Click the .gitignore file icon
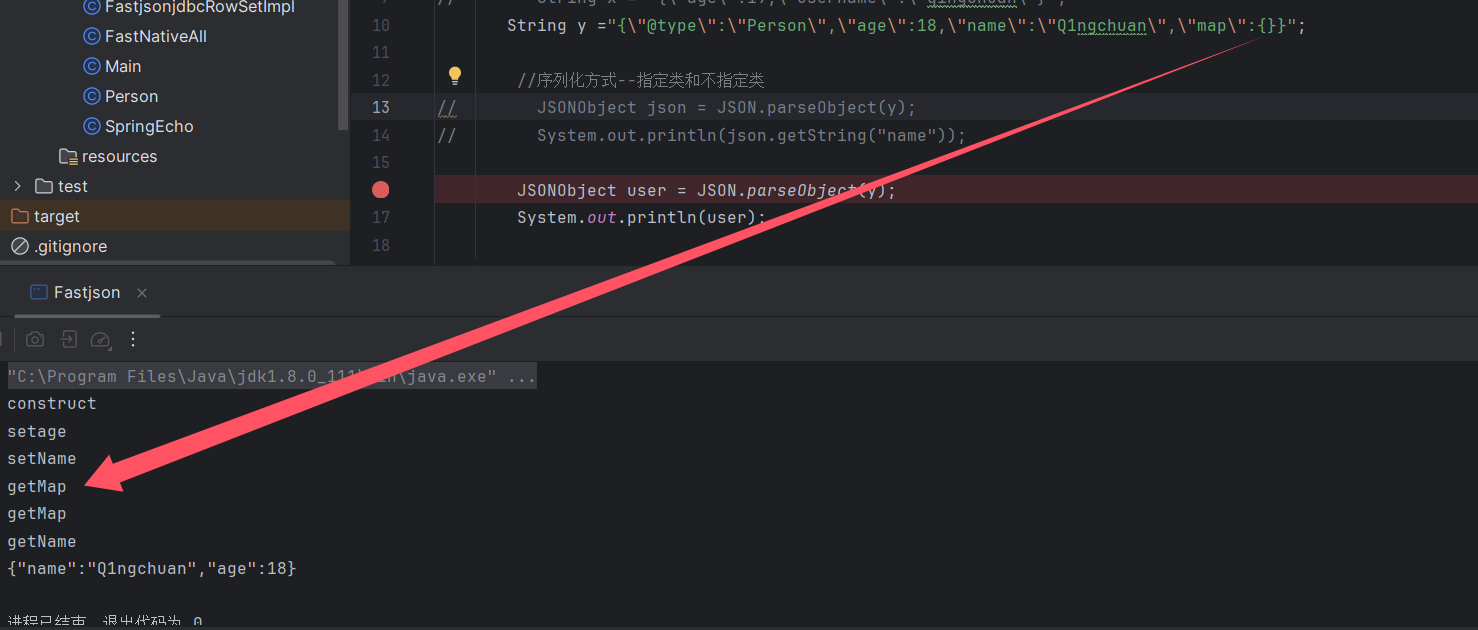The image size is (1478, 630). (x=20, y=246)
